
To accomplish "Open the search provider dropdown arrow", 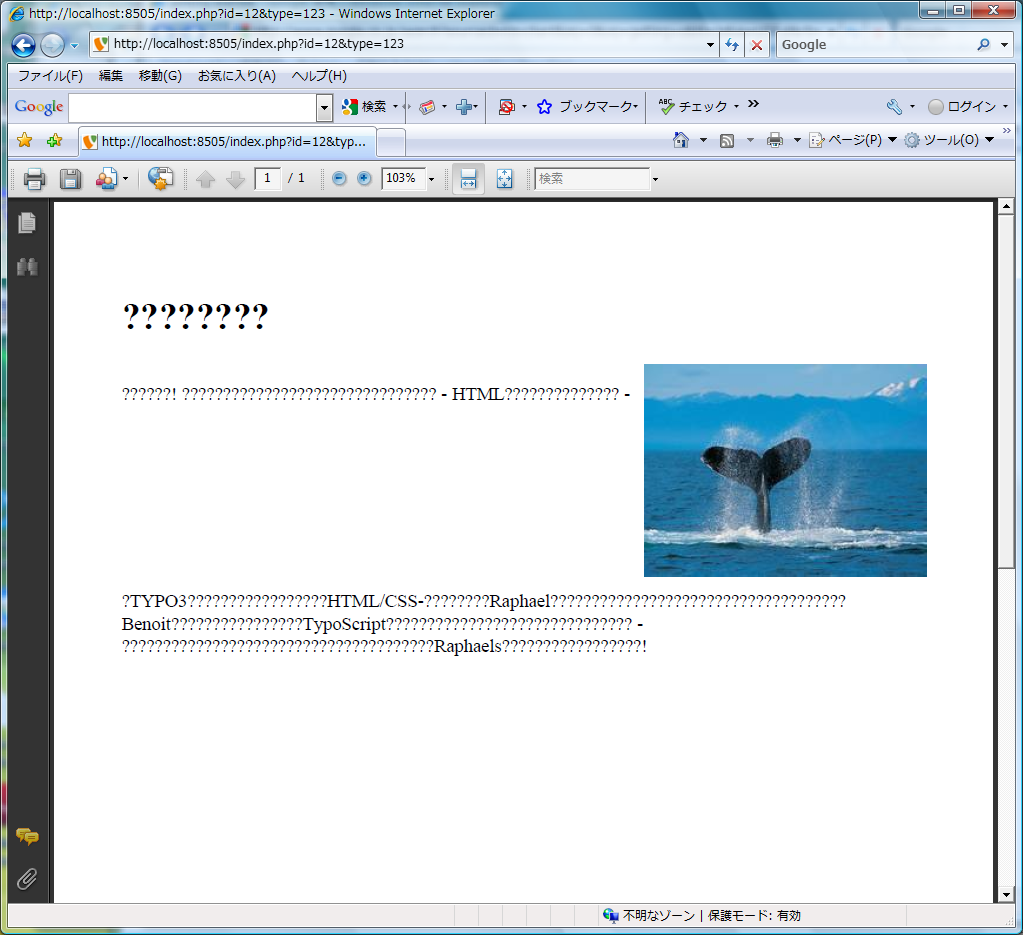I will click(x=1004, y=44).
